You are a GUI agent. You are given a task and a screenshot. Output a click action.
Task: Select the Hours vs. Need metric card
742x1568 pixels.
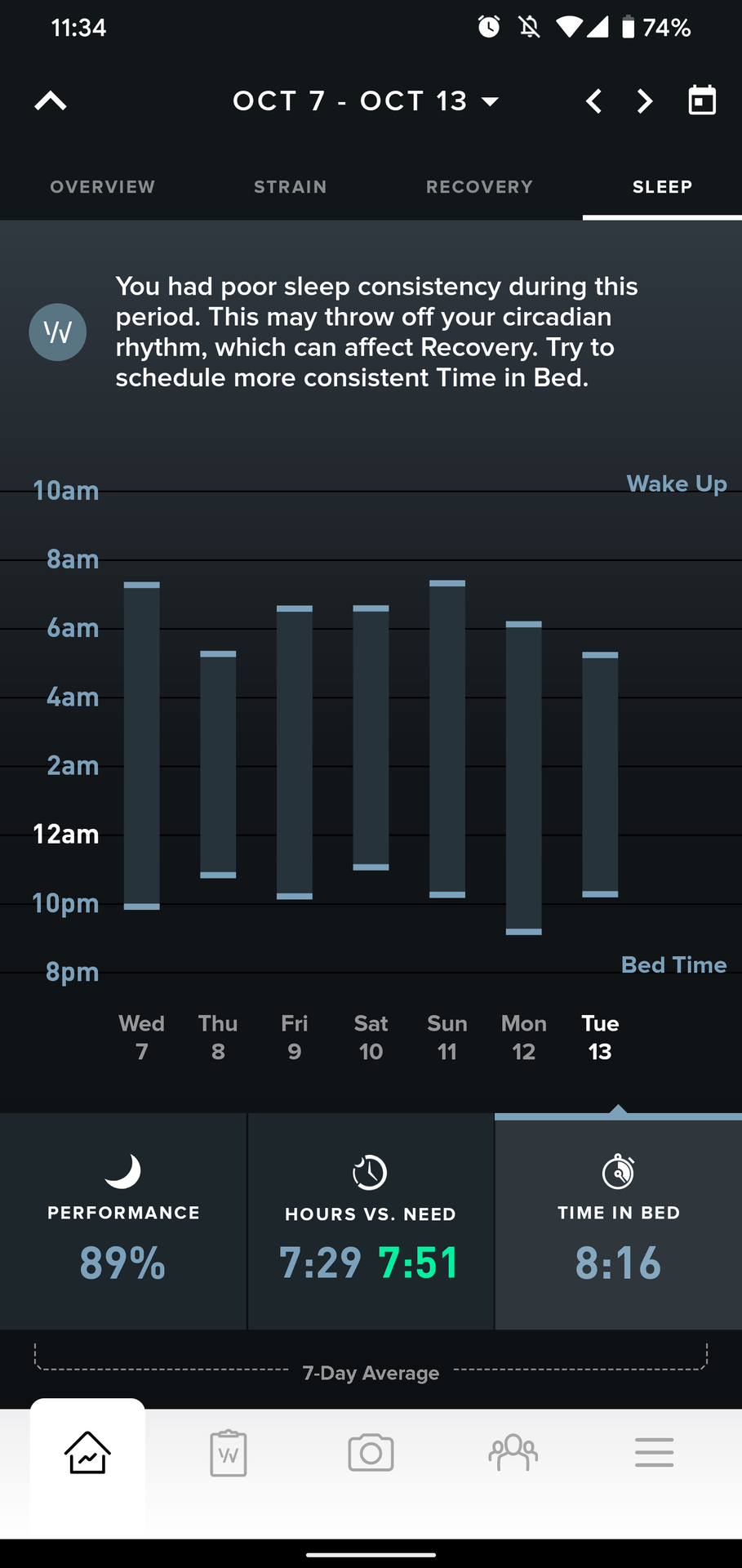[370, 1221]
